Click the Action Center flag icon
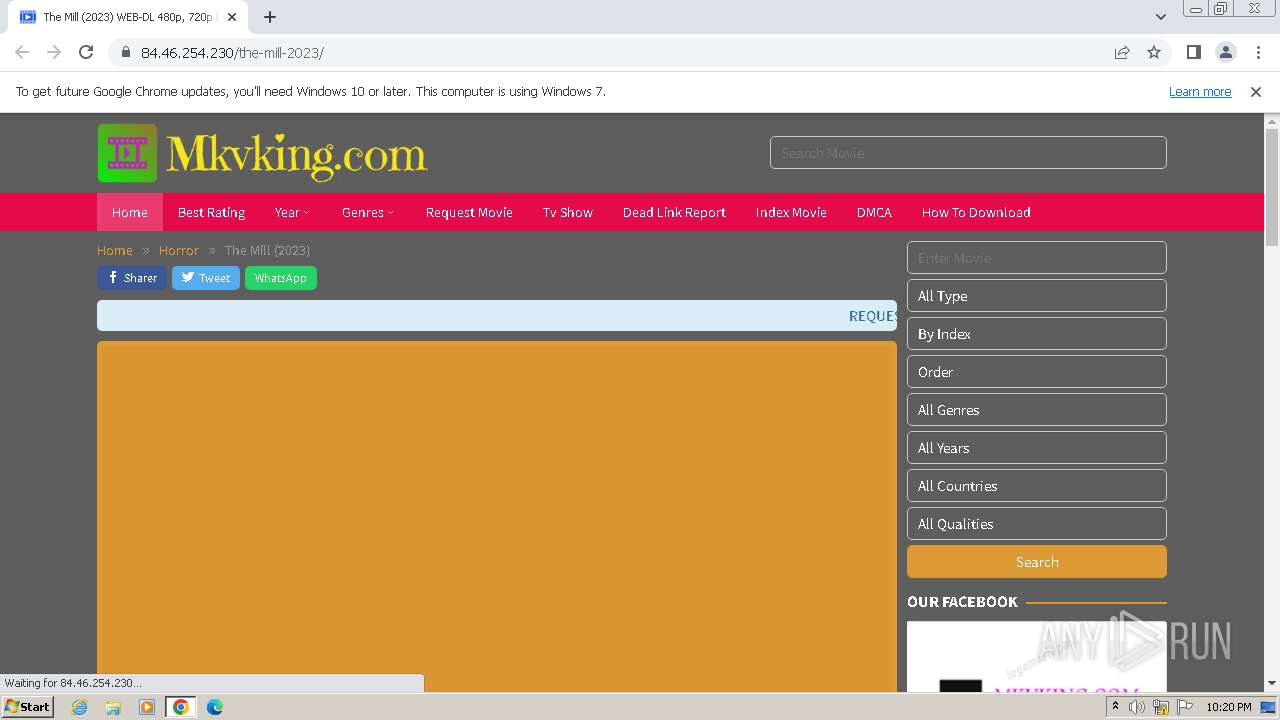 (1185, 707)
